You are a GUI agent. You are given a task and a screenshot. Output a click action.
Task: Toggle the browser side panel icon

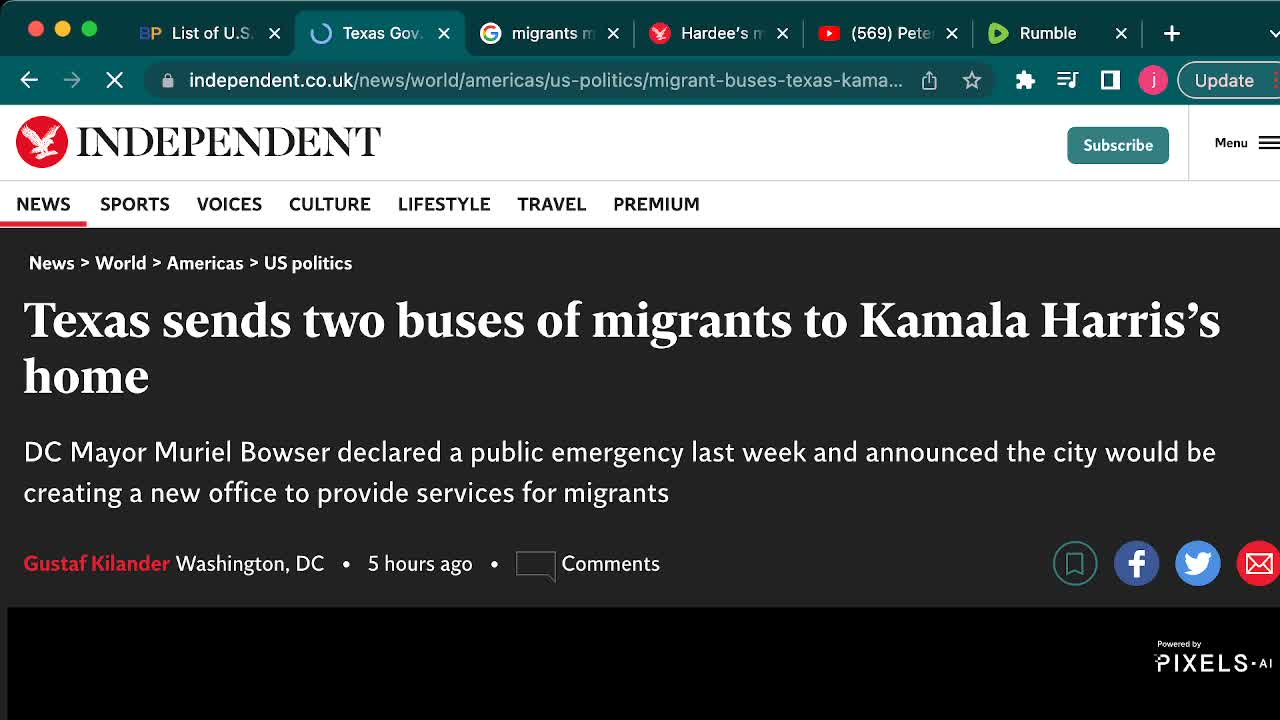pos(1110,81)
